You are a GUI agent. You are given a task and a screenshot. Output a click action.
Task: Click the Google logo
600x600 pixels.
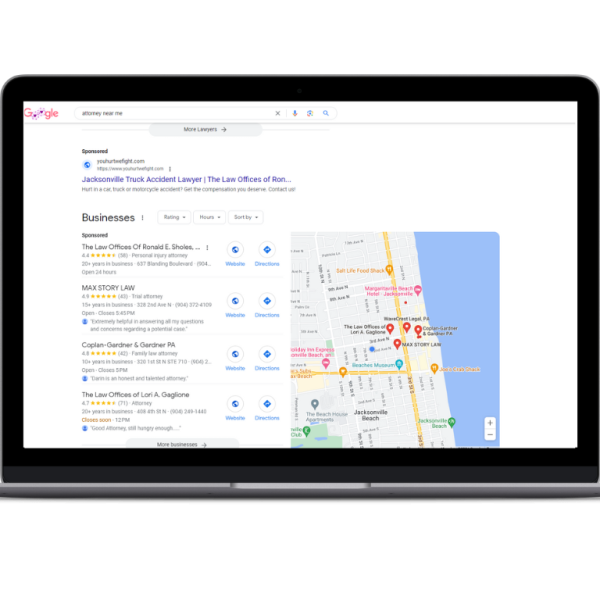coord(41,113)
